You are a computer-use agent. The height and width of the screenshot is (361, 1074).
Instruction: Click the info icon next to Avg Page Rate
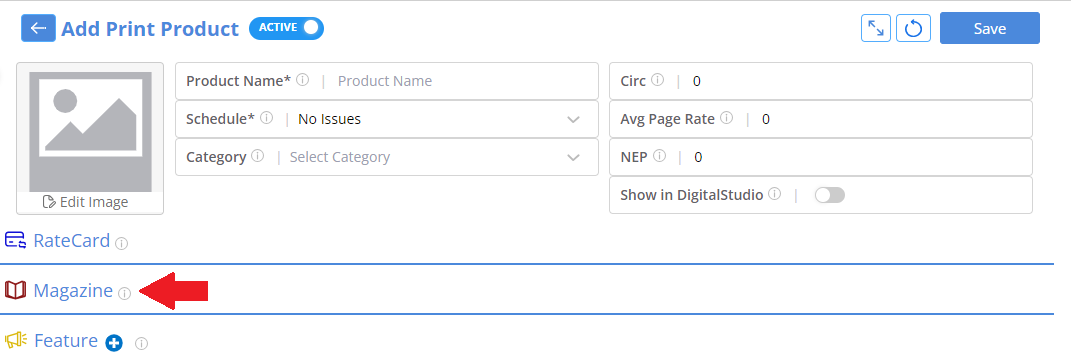pos(727,119)
